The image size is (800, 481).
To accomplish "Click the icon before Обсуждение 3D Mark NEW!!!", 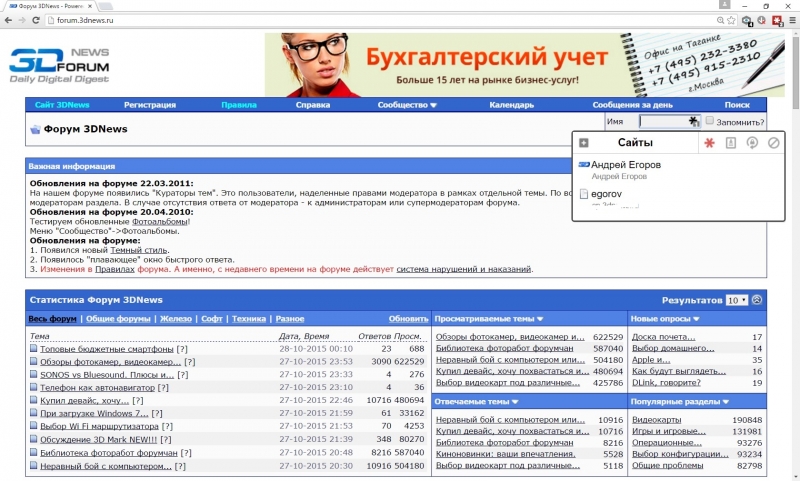I will 34,439.
